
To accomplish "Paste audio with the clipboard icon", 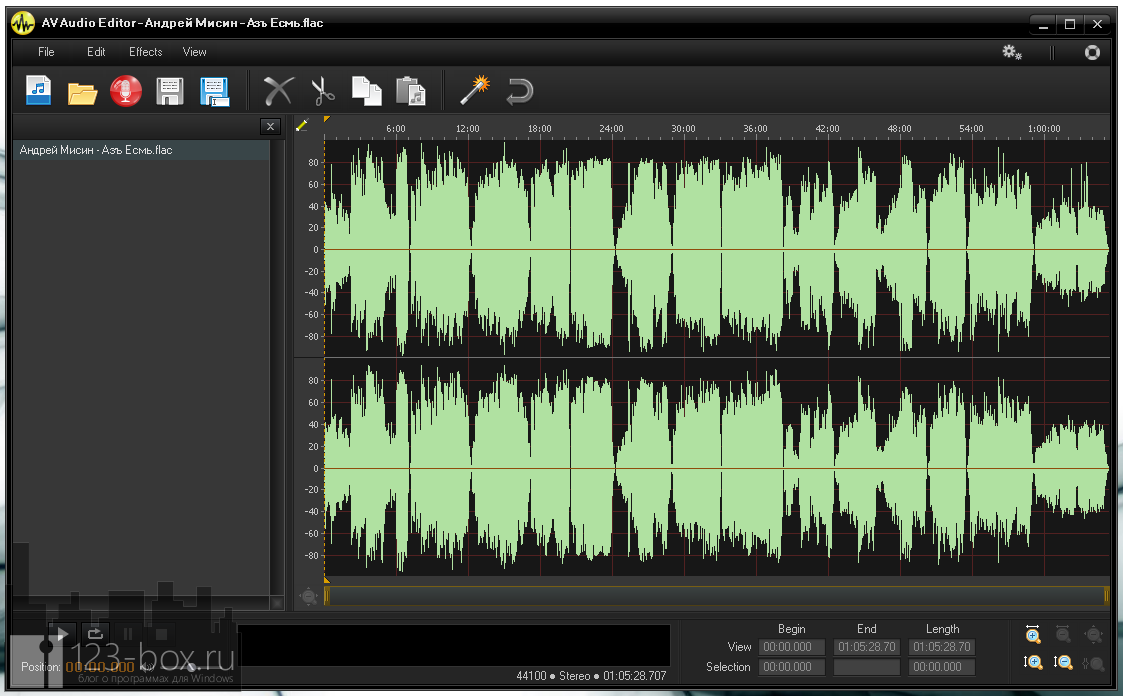I will 411,92.
